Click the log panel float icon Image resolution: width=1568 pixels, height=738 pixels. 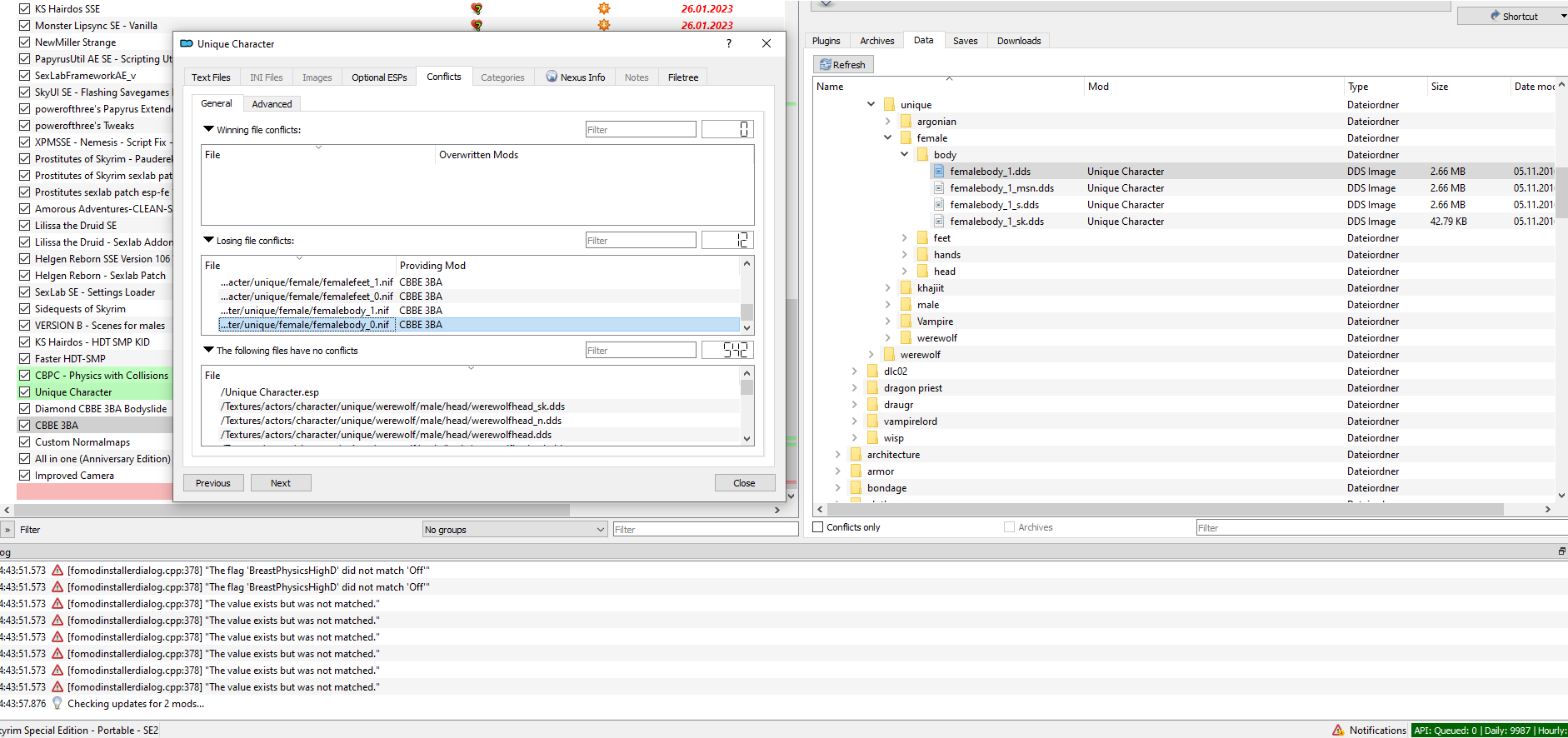1562,551
